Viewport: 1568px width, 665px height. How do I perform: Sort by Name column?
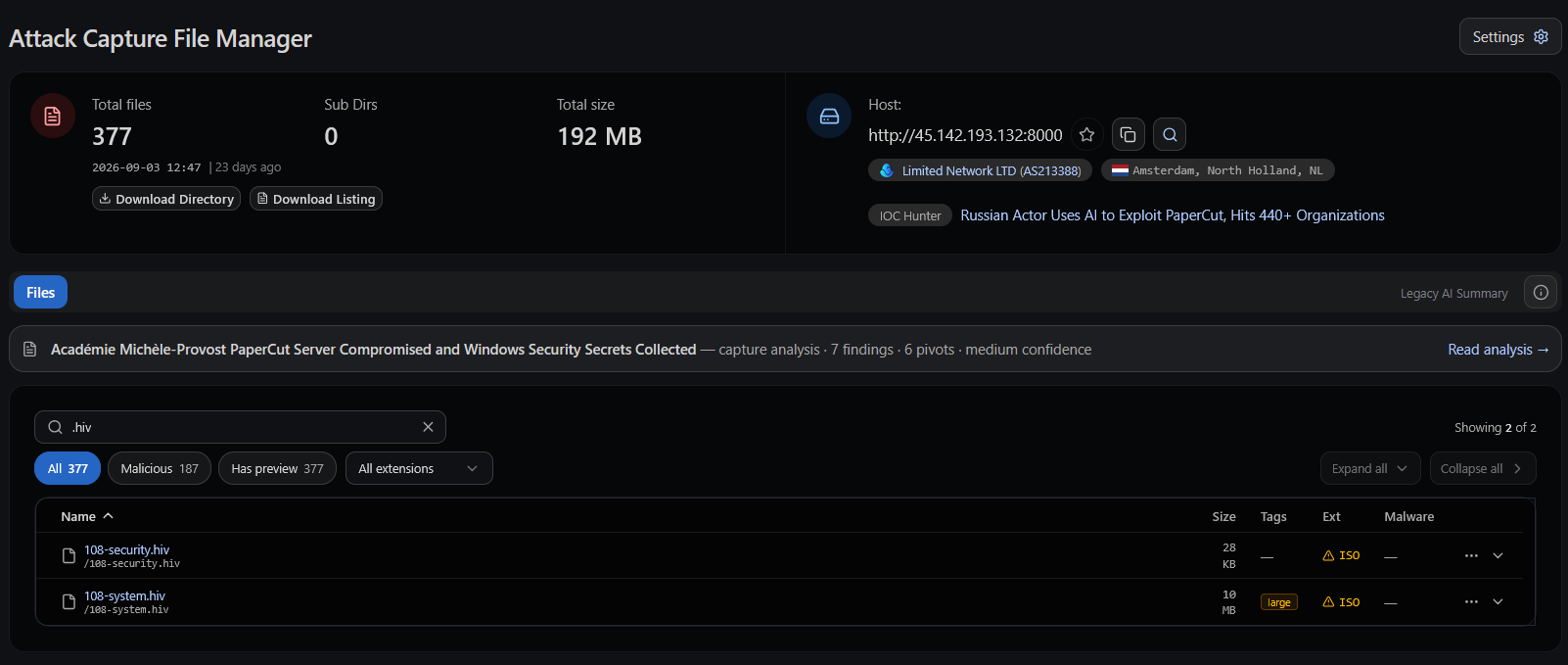[x=87, y=516]
